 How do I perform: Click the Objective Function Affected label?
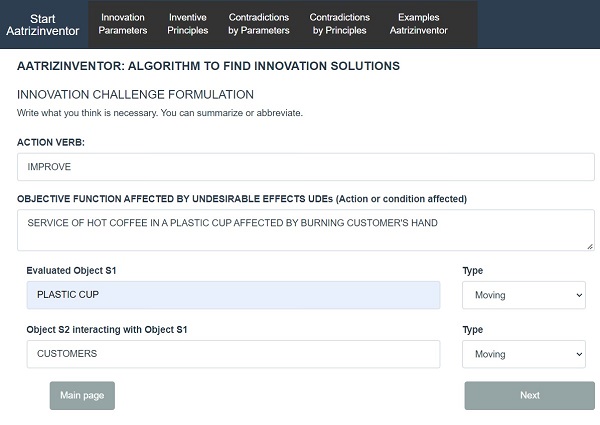click(x=241, y=198)
